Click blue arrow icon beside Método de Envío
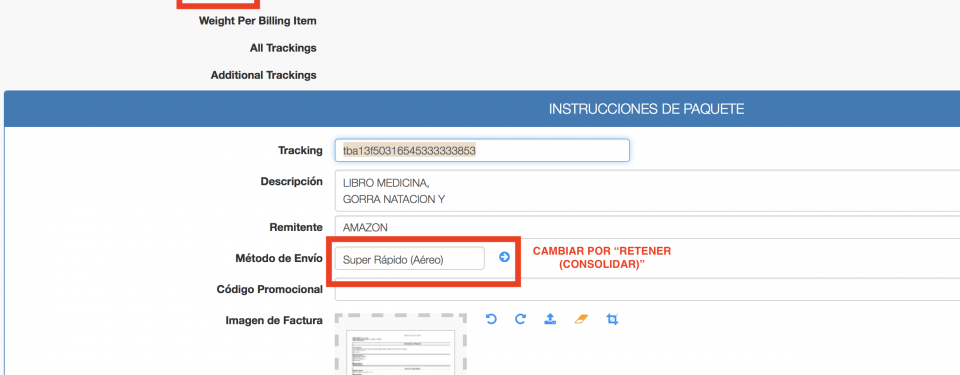The image size is (960, 375). 504,257
